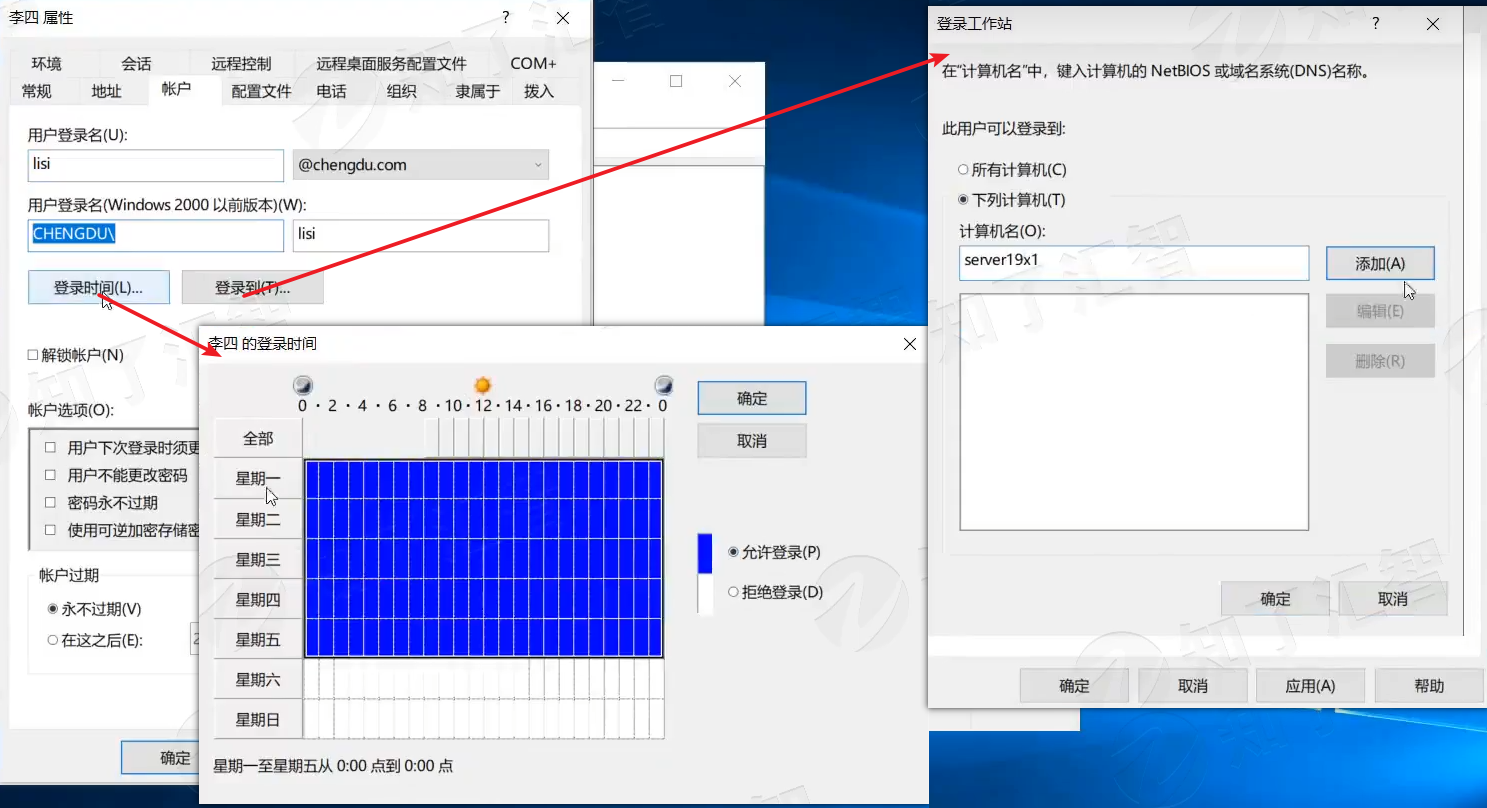Minimize the background window behind 李四 属性
Viewport: 1487px width, 808px height.
tap(619, 81)
